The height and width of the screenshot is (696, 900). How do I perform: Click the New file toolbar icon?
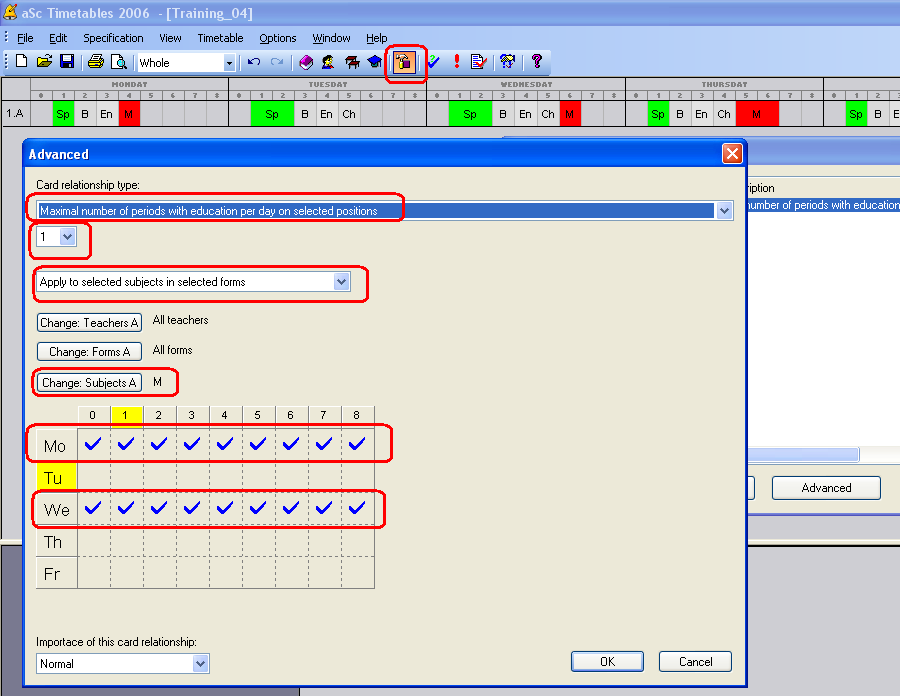coord(22,62)
